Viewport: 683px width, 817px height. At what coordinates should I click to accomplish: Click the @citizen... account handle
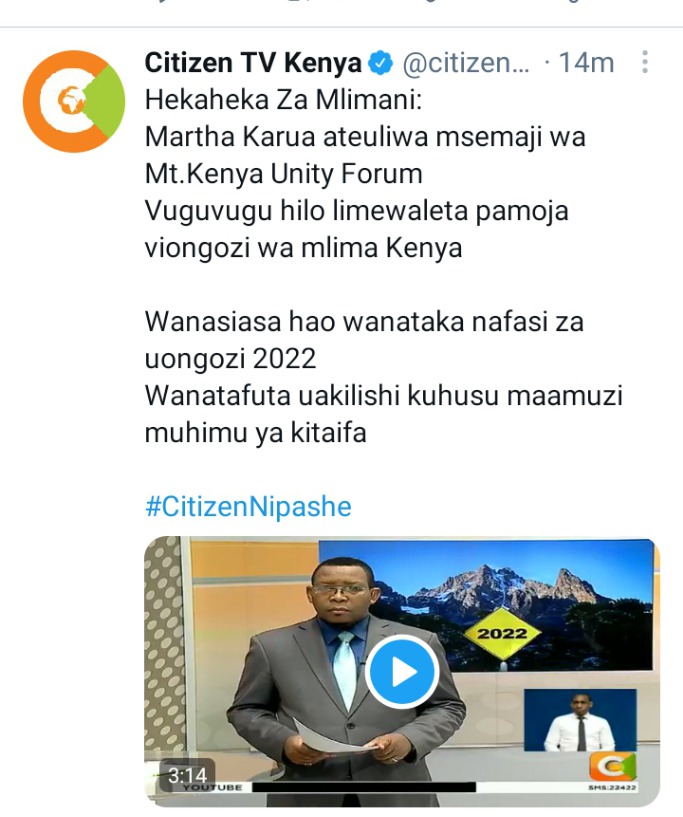466,63
